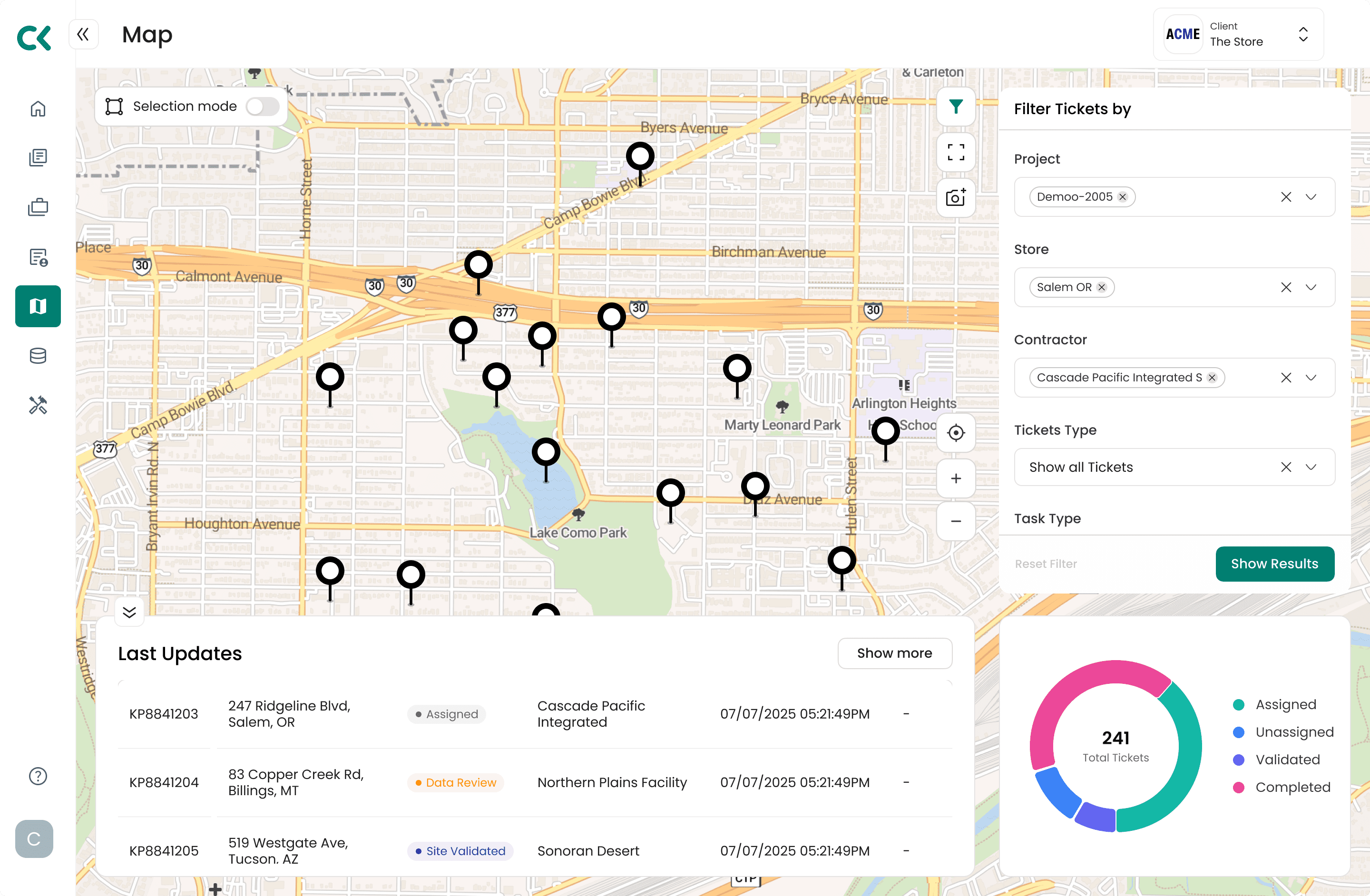Collapse the Last Updates panel
Screen dimensions: 1370x896
tap(129, 612)
